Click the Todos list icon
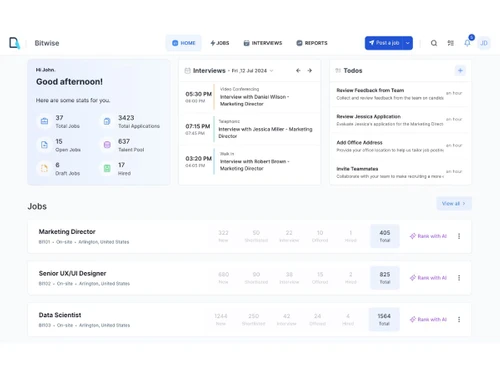The width and height of the screenshot is (500, 375). 338,71
